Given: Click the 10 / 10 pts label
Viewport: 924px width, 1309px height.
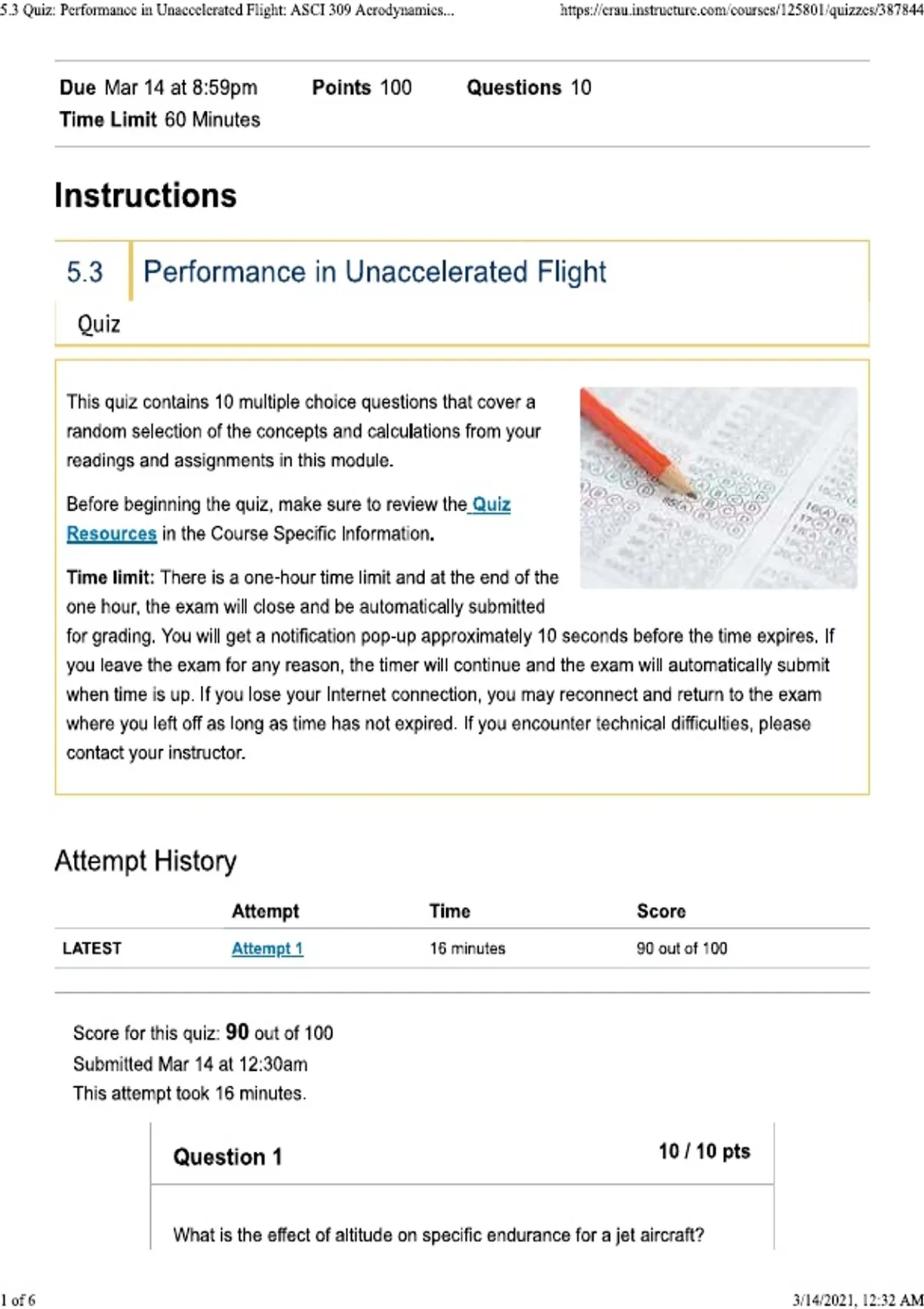Looking at the screenshot, I should point(704,1151).
